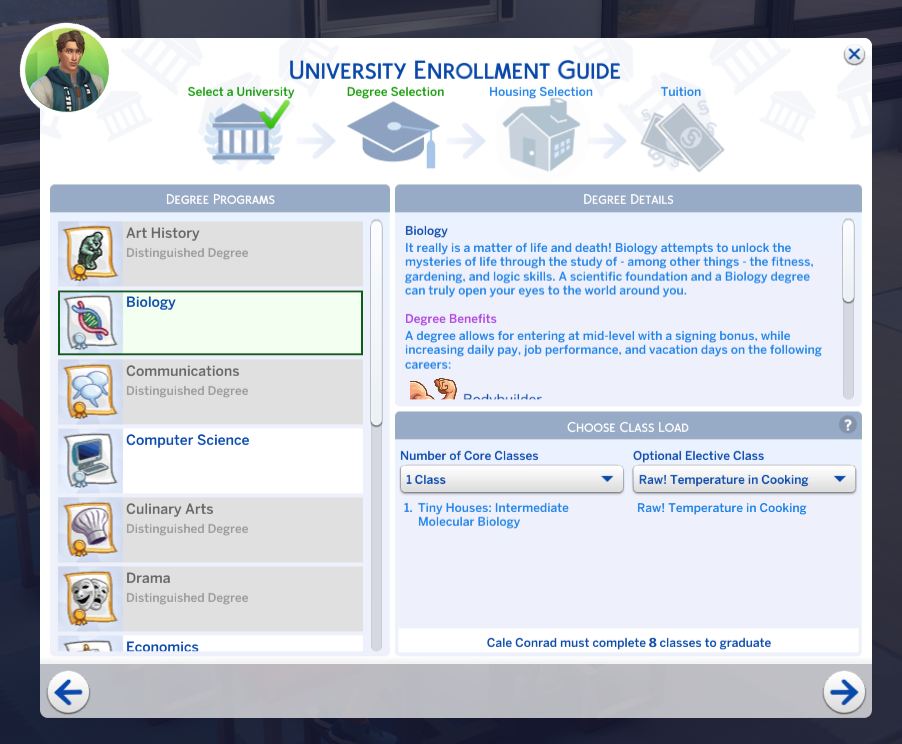
Task: Open the Optional Elective Class dropdown
Action: pos(744,479)
